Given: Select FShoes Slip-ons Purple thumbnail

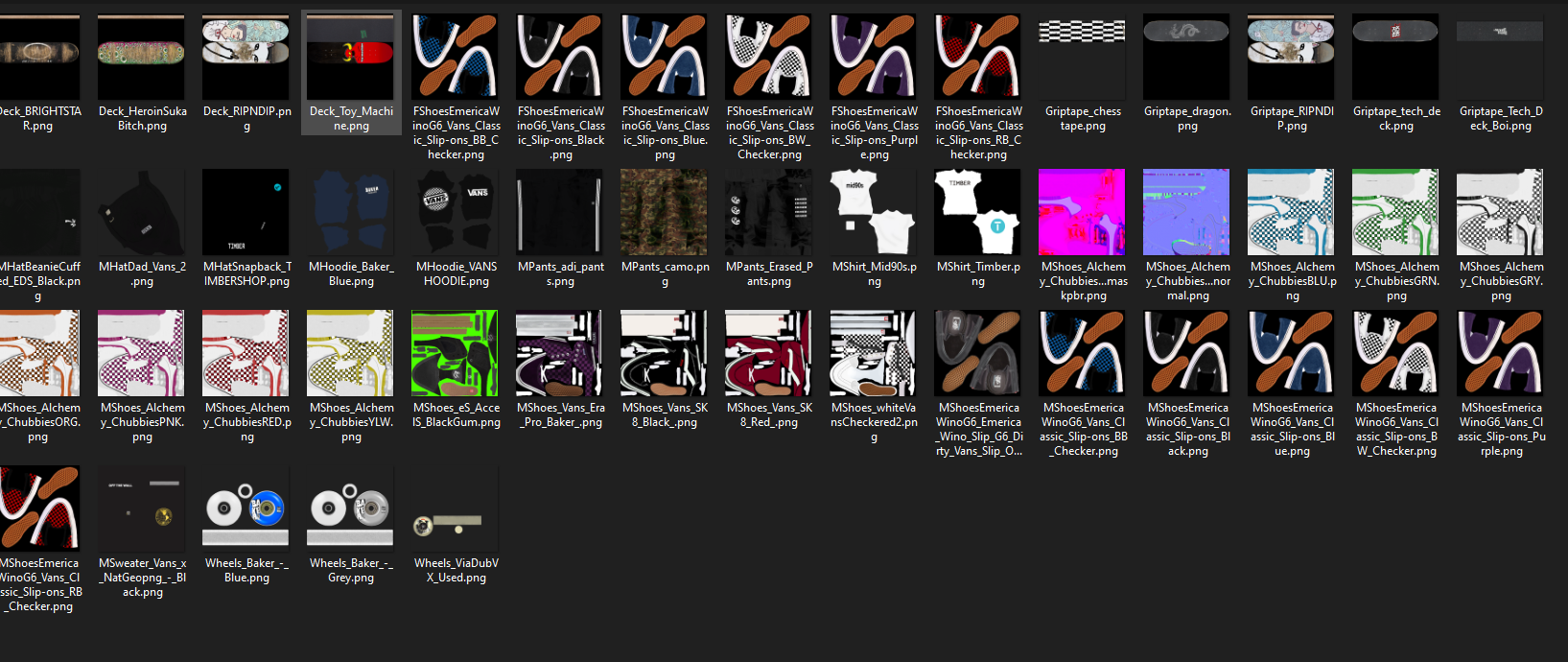Looking at the screenshot, I should pyautogui.click(x=874, y=58).
